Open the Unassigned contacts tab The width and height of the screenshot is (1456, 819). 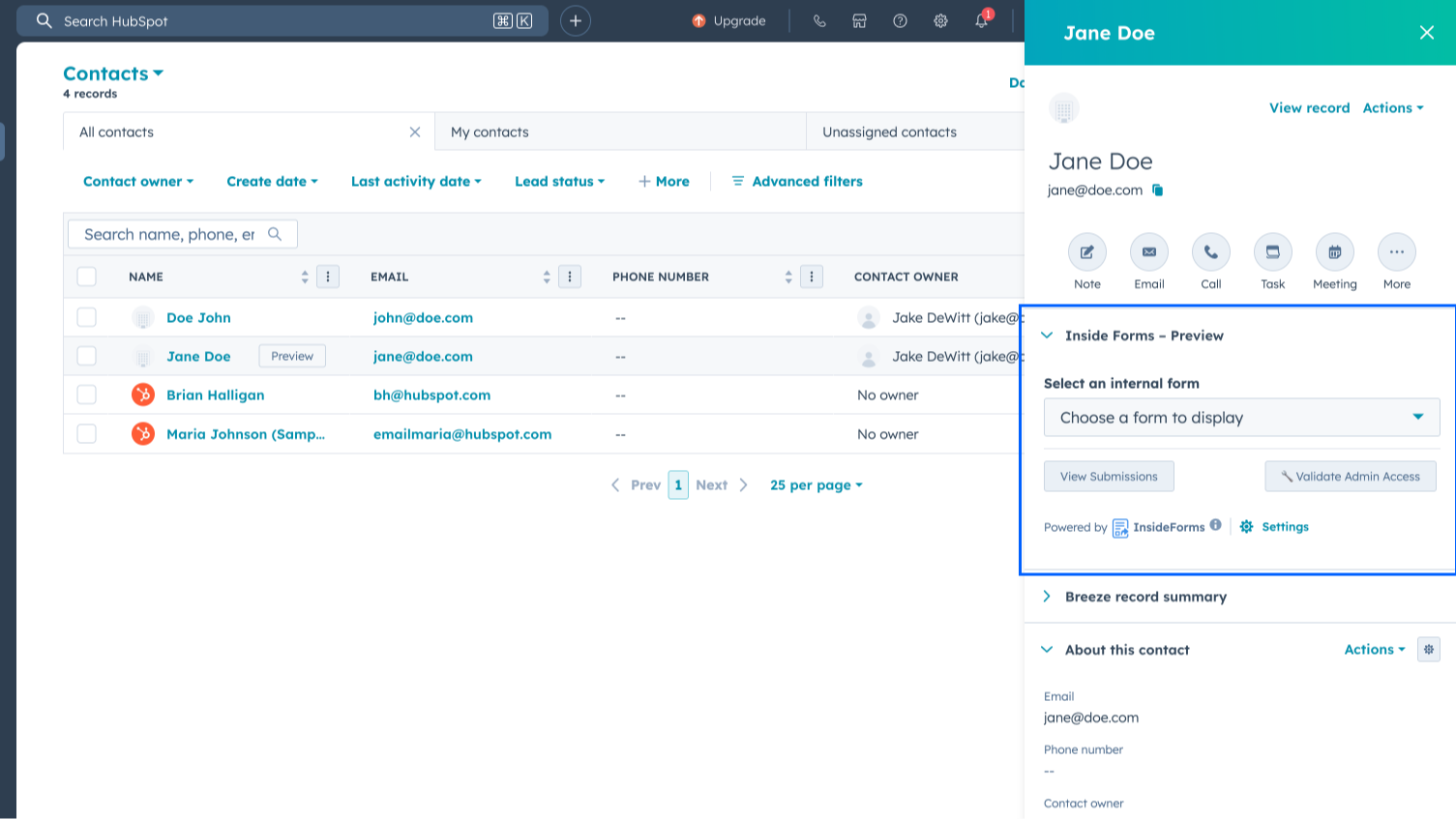point(889,132)
